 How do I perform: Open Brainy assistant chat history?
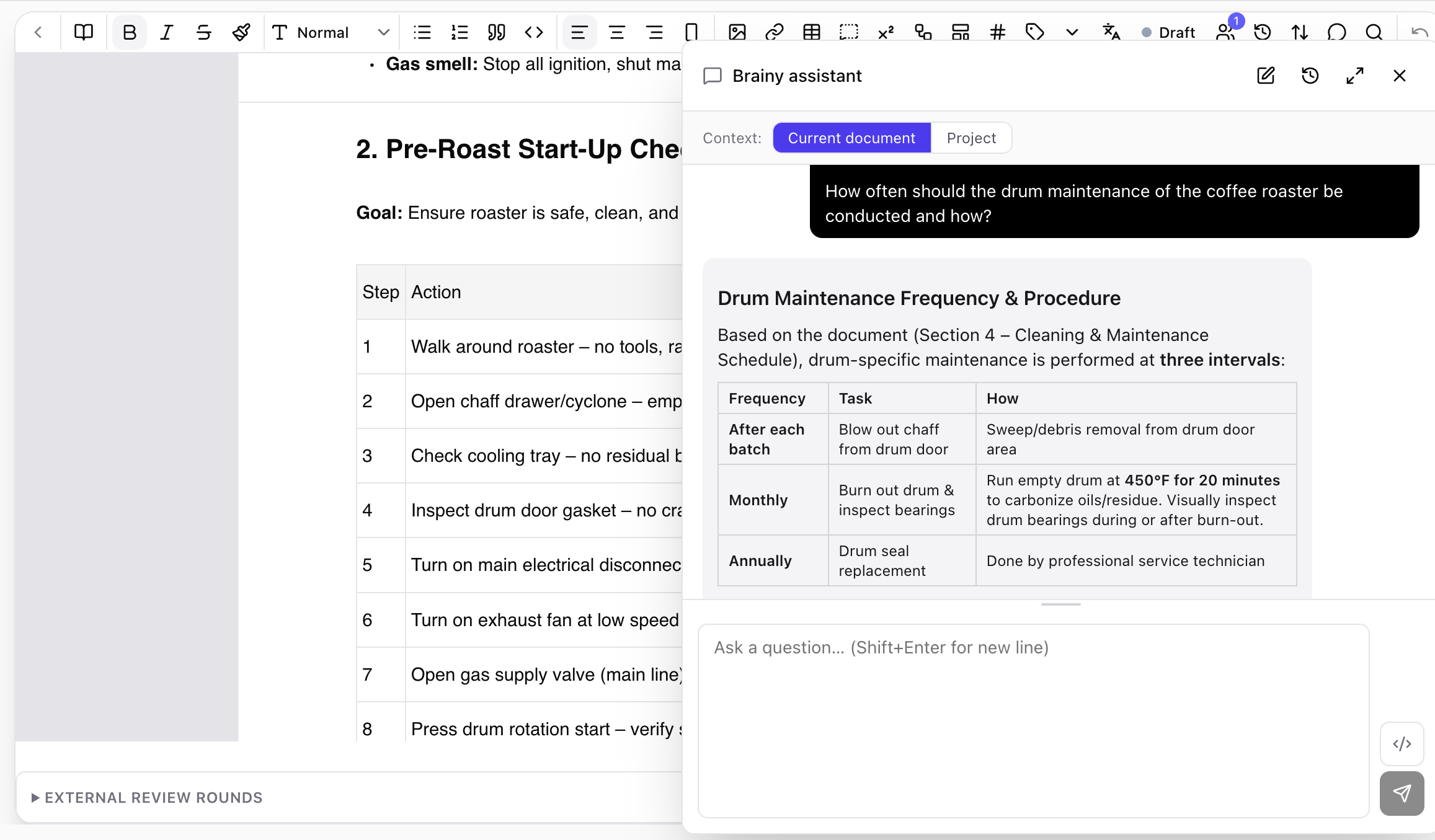click(1310, 76)
